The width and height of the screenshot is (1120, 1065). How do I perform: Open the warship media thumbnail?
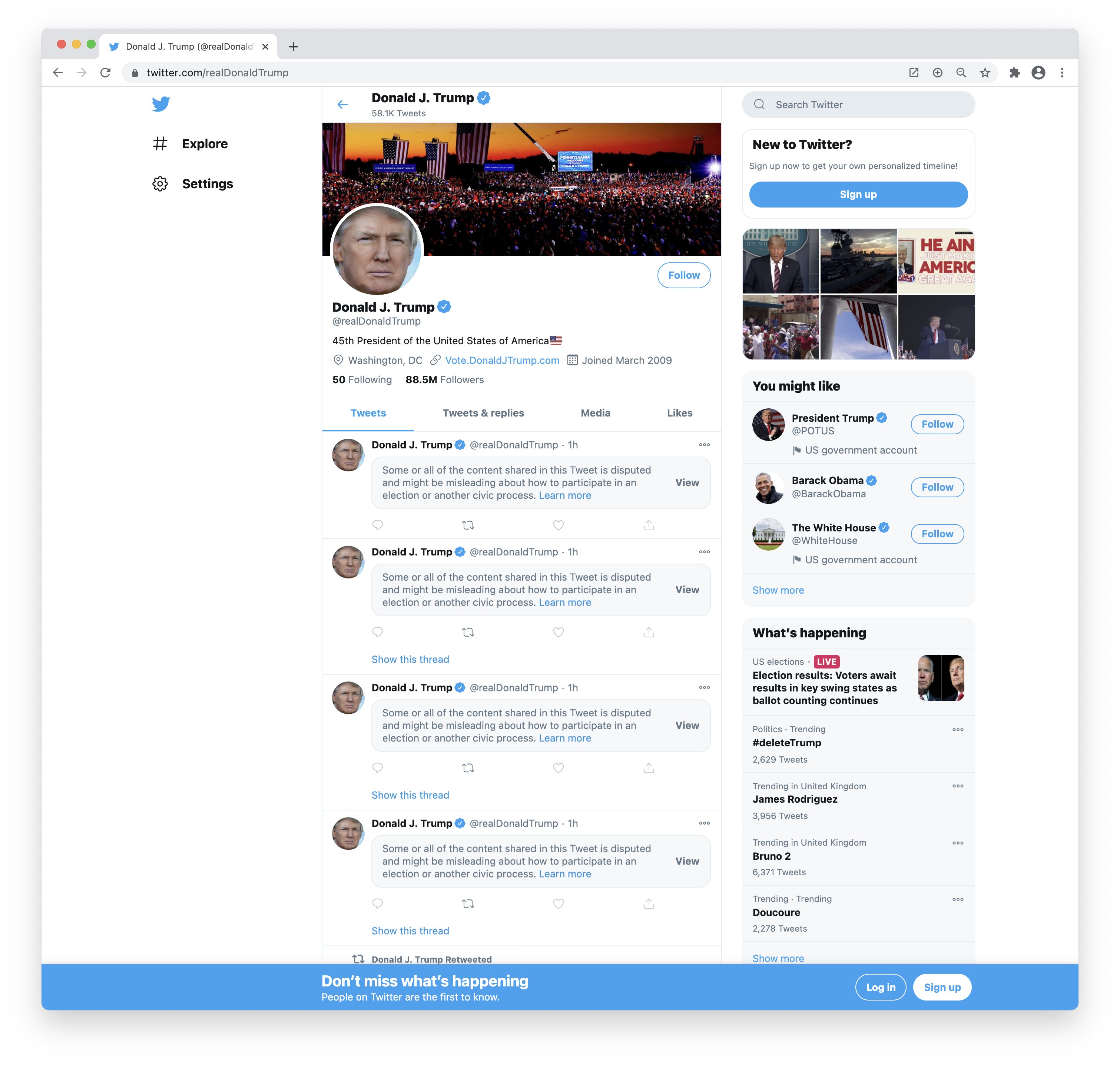[858, 261]
